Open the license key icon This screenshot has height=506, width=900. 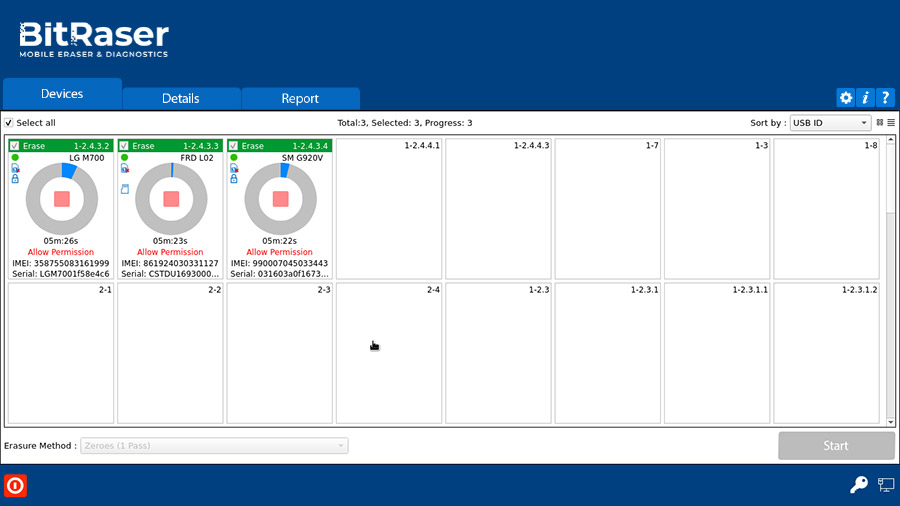(x=859, y=485)
